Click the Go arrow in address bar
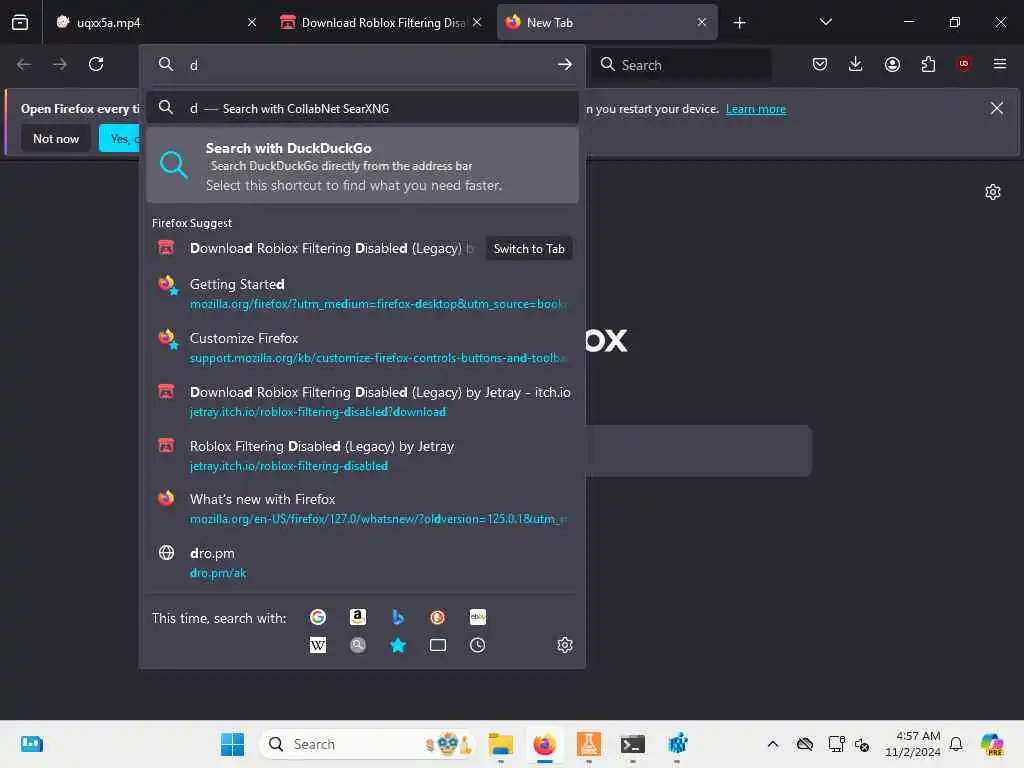This screenshot has height=768, width=1024. coord(565,64)
